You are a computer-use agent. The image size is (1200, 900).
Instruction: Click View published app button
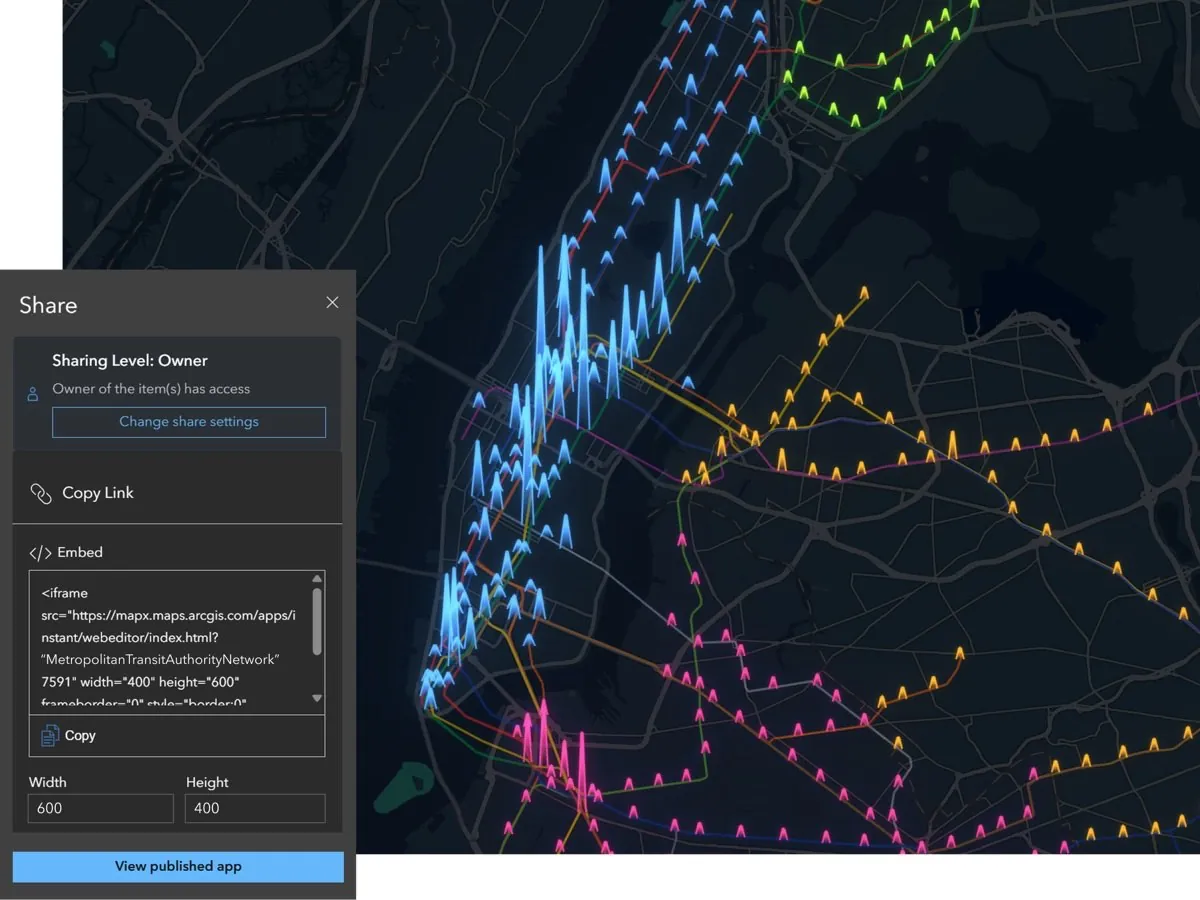point(178,867)
